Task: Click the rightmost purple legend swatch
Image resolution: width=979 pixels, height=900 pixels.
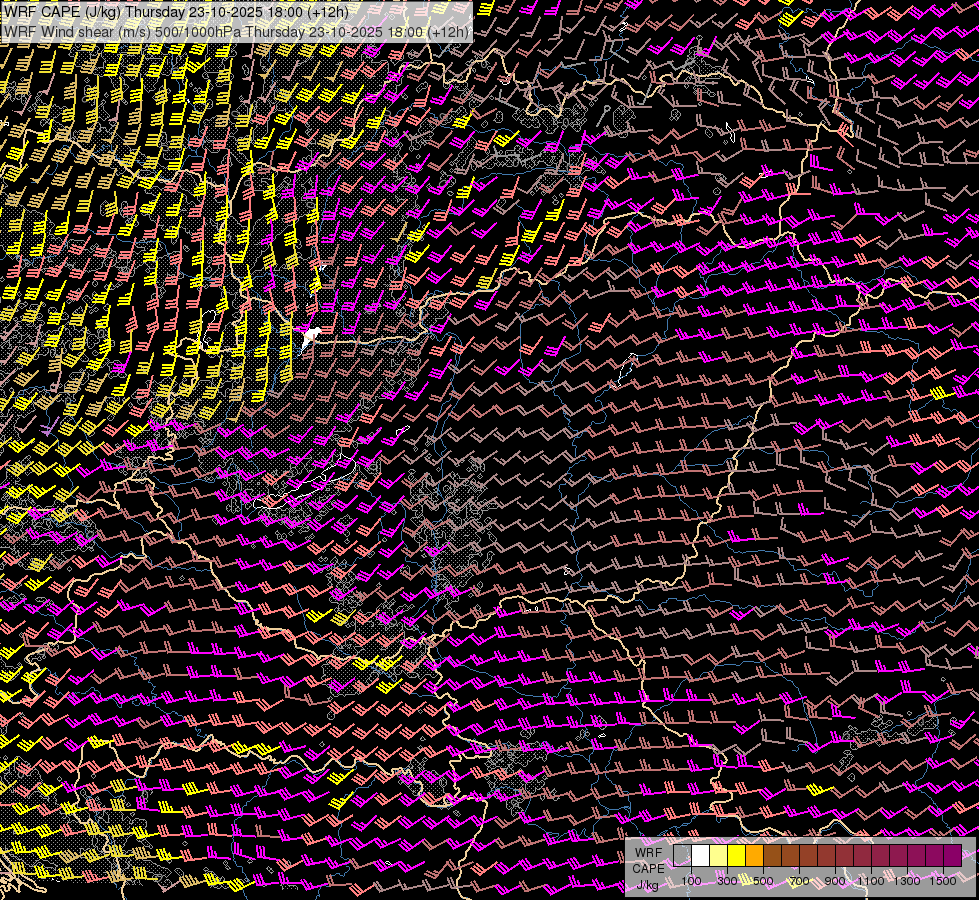Action: click(x=952, y=856)
